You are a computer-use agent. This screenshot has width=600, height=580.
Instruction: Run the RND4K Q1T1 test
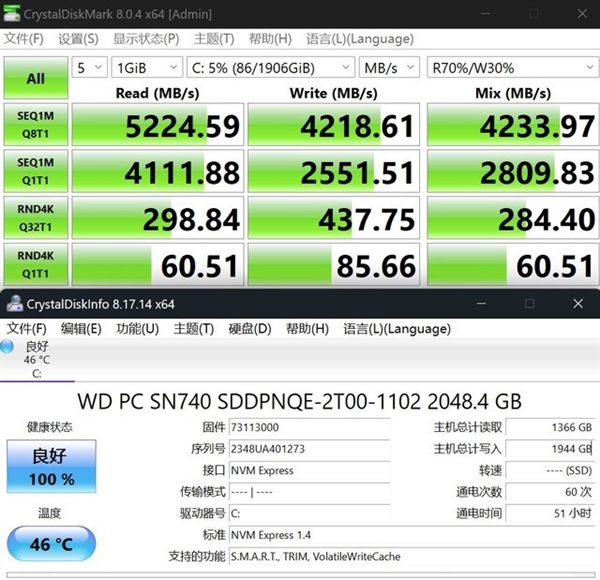[36, 264]
